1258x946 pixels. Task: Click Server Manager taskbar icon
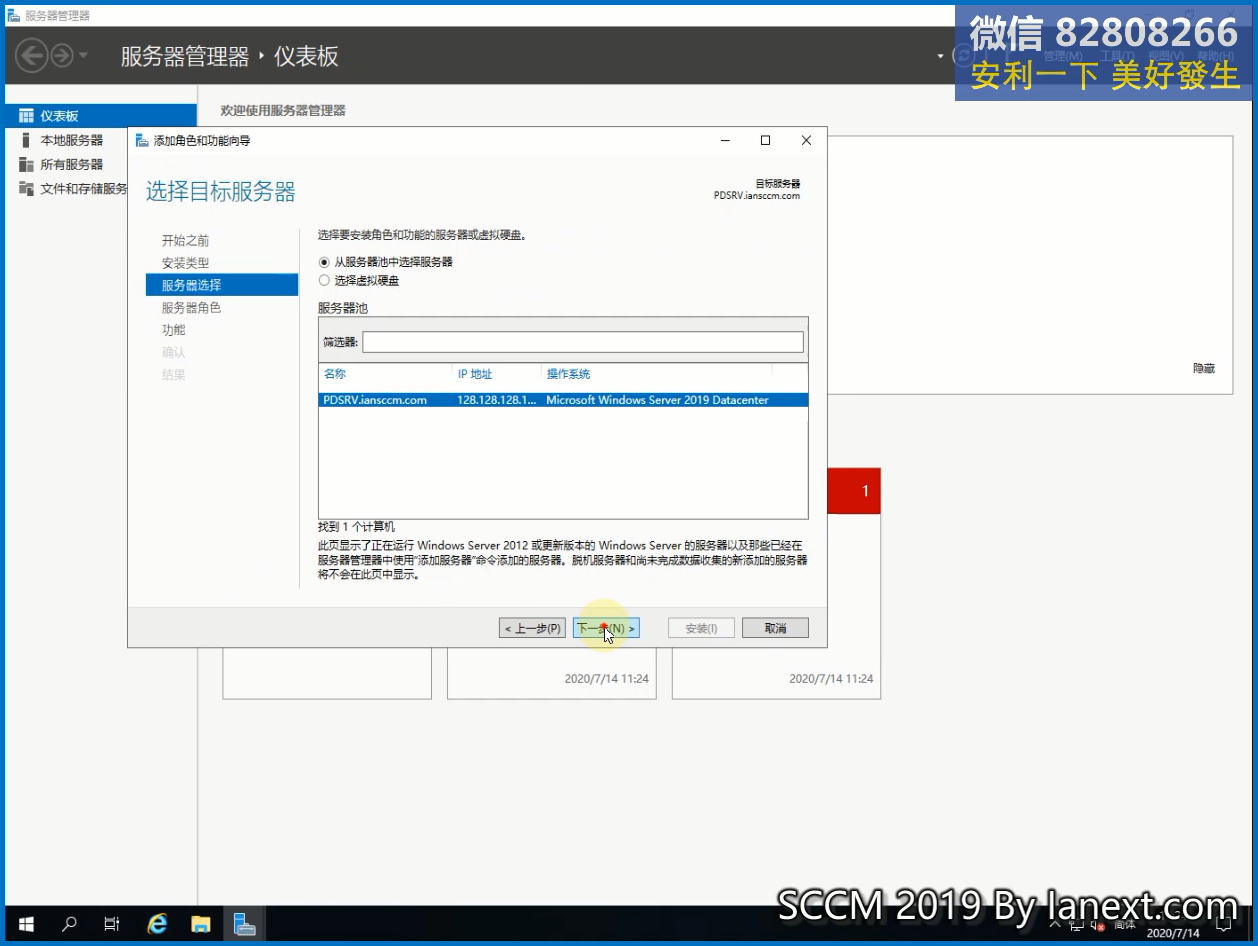coord(245,924)
